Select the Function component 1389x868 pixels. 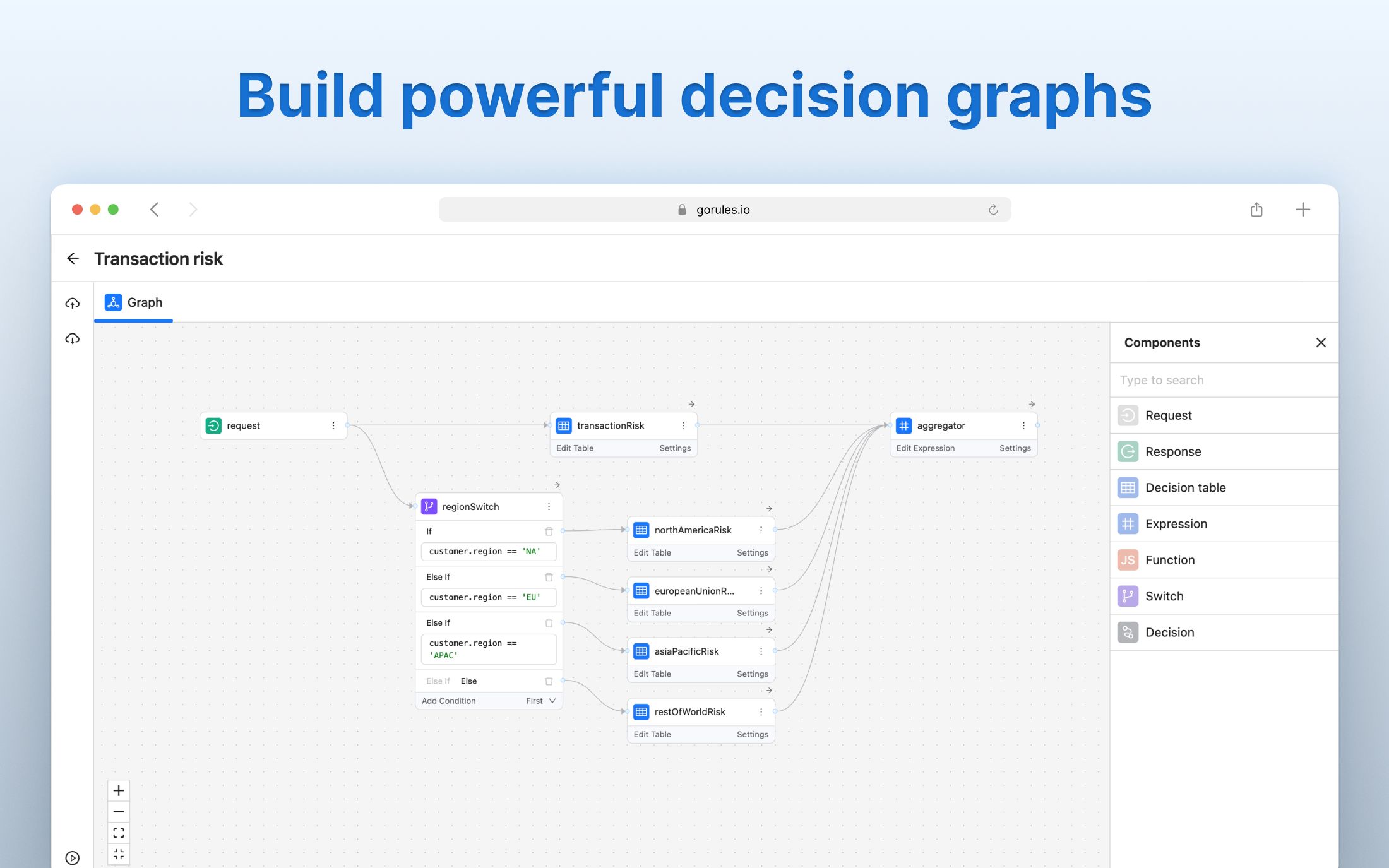click(1169, 559)
